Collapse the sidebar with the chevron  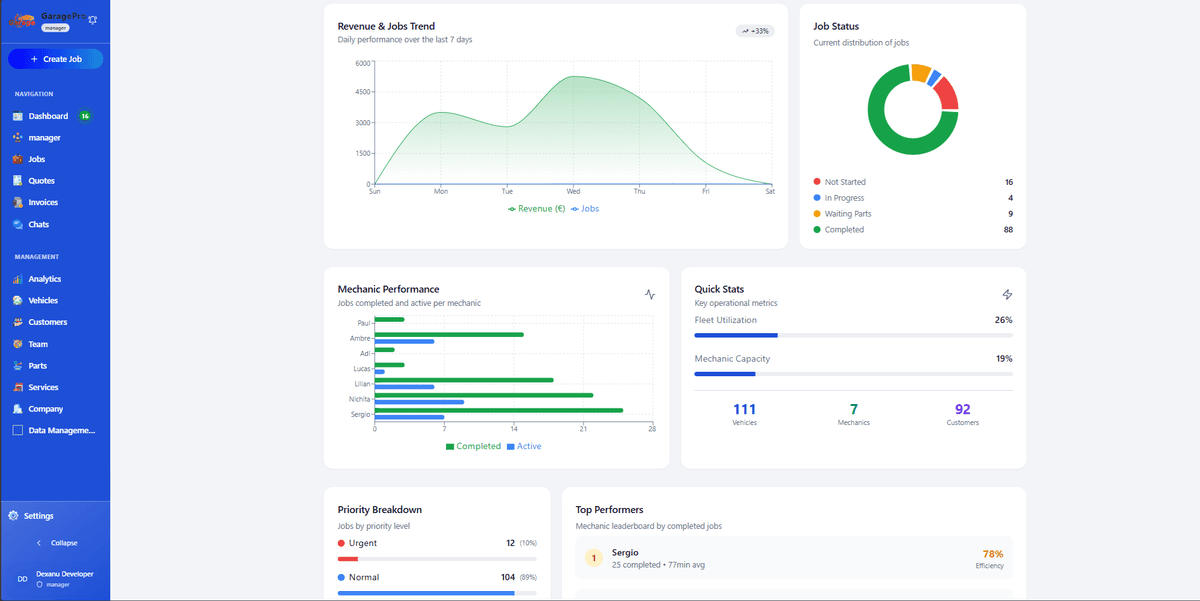click(39, 543)
